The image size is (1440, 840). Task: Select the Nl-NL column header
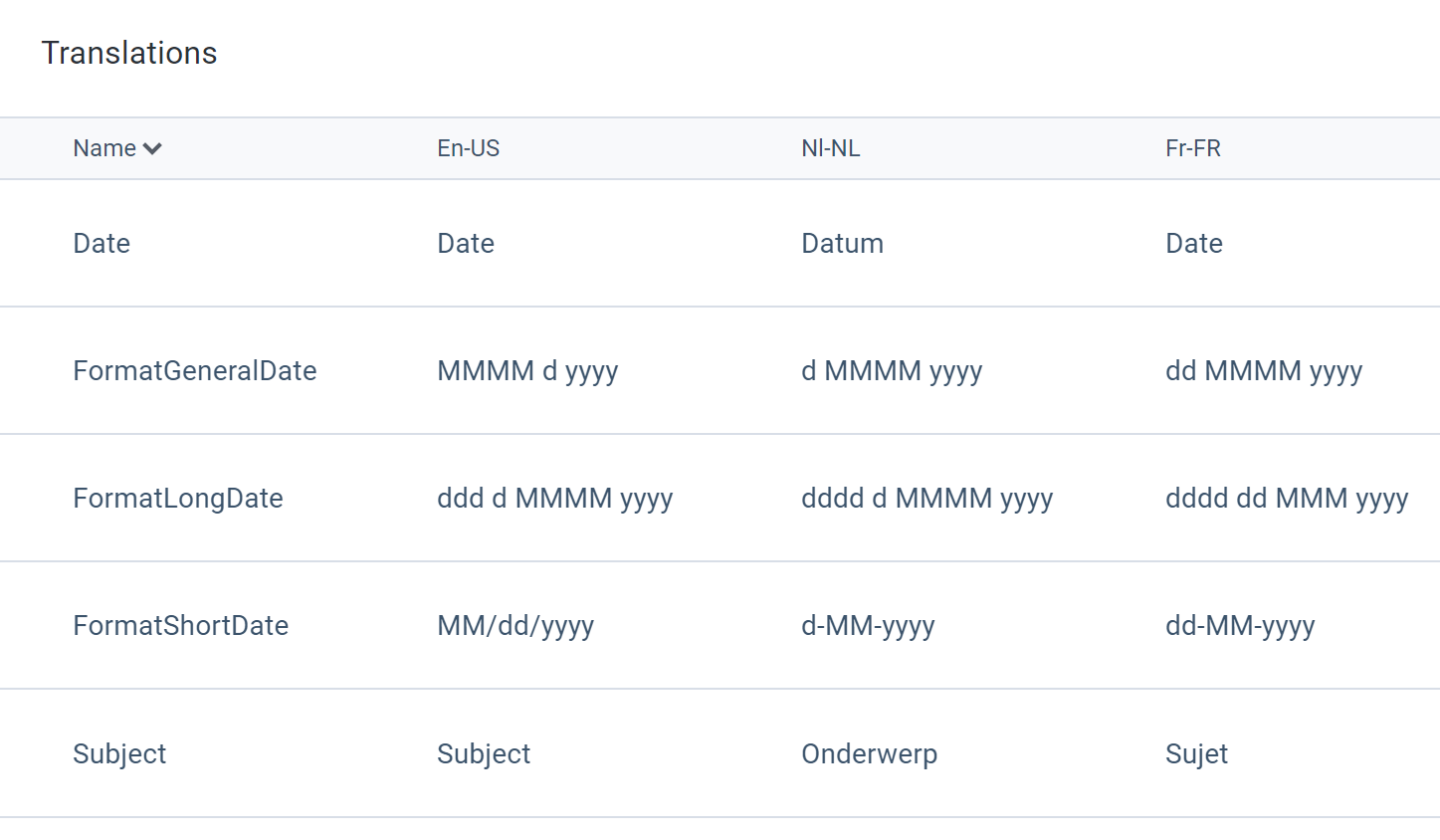click(x=830, y=148)
